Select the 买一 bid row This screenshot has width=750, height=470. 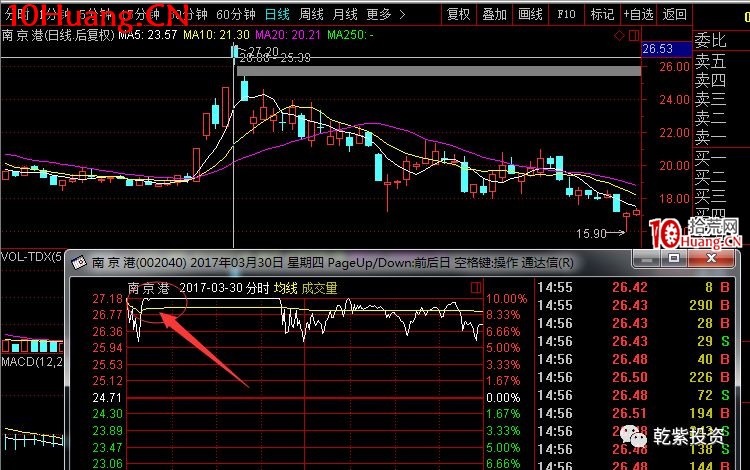click(x=710, y=158)
